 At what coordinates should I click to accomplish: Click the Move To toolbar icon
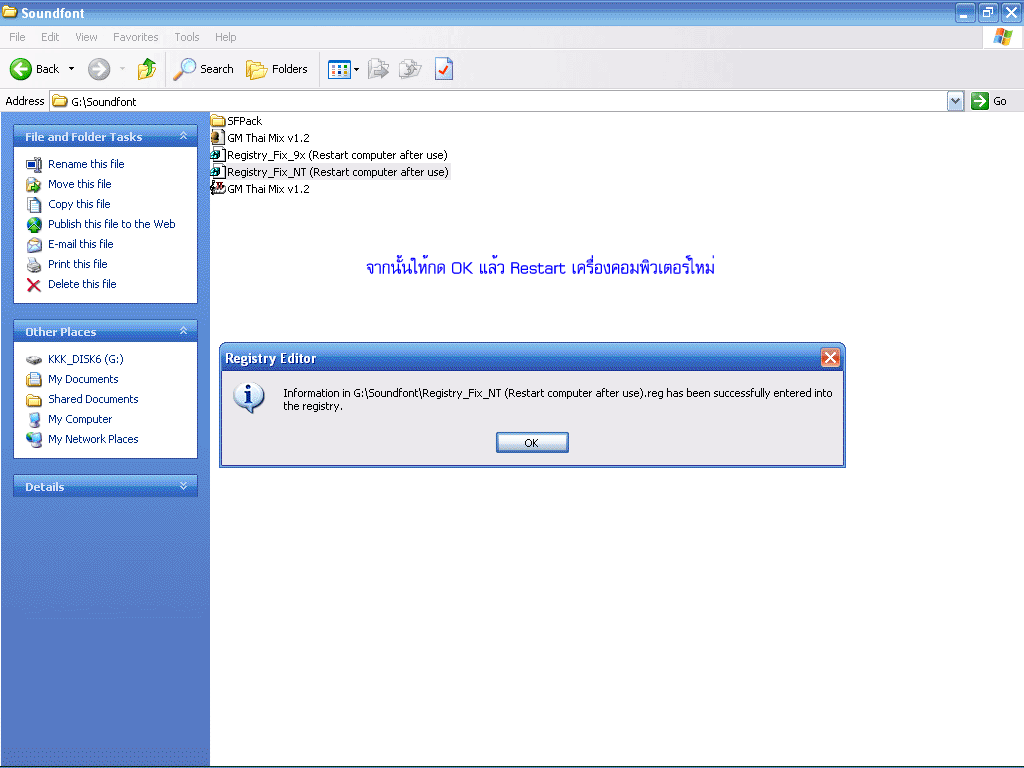pyautogui.click(x=378, y=69)
